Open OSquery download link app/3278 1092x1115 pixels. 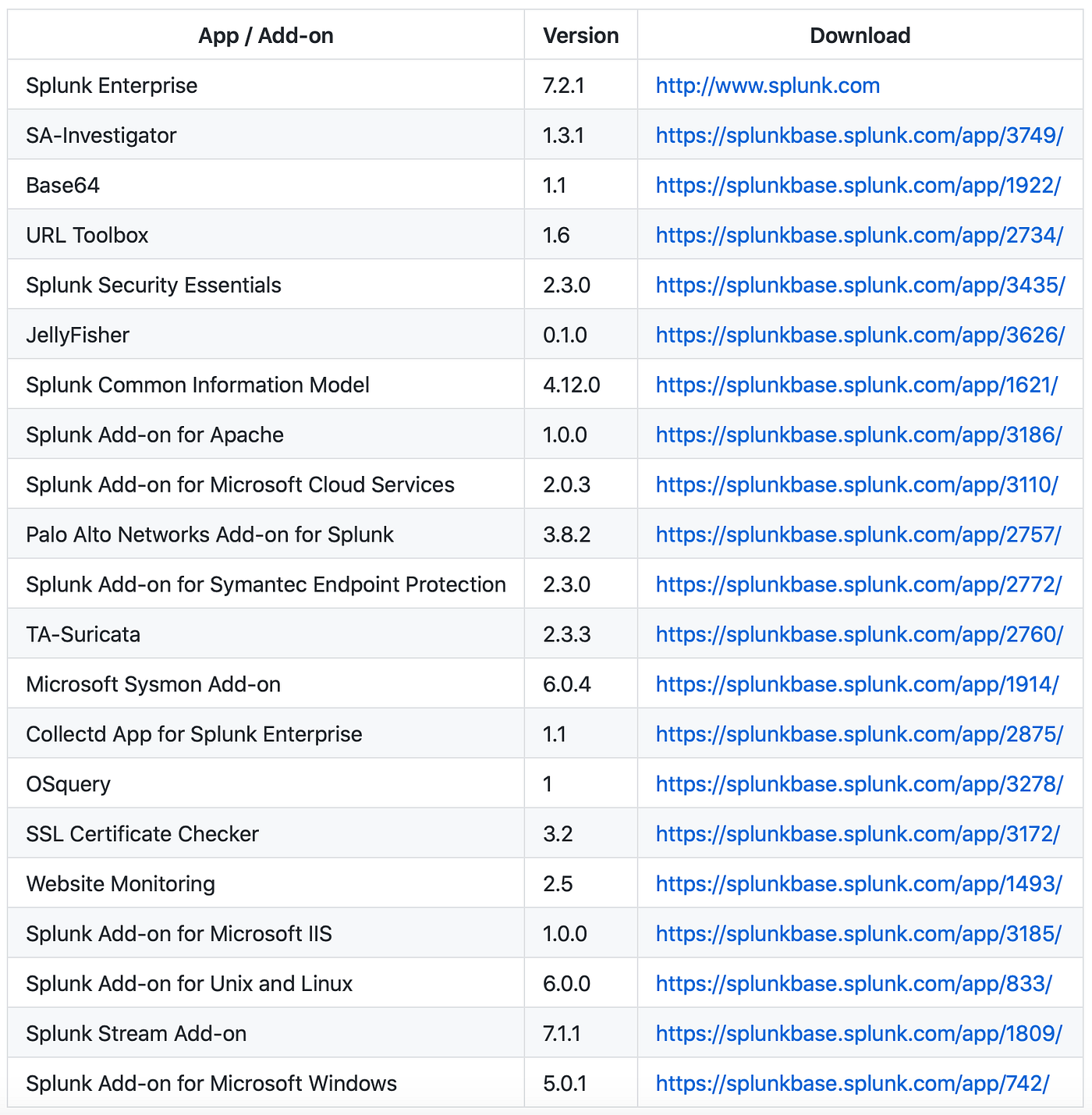[x=860, y=784]
